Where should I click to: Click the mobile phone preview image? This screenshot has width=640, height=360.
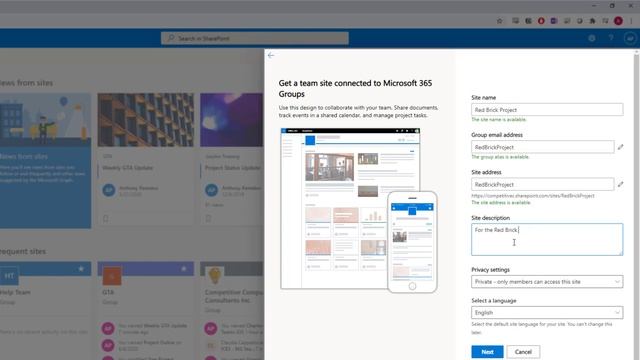point(412,242)
